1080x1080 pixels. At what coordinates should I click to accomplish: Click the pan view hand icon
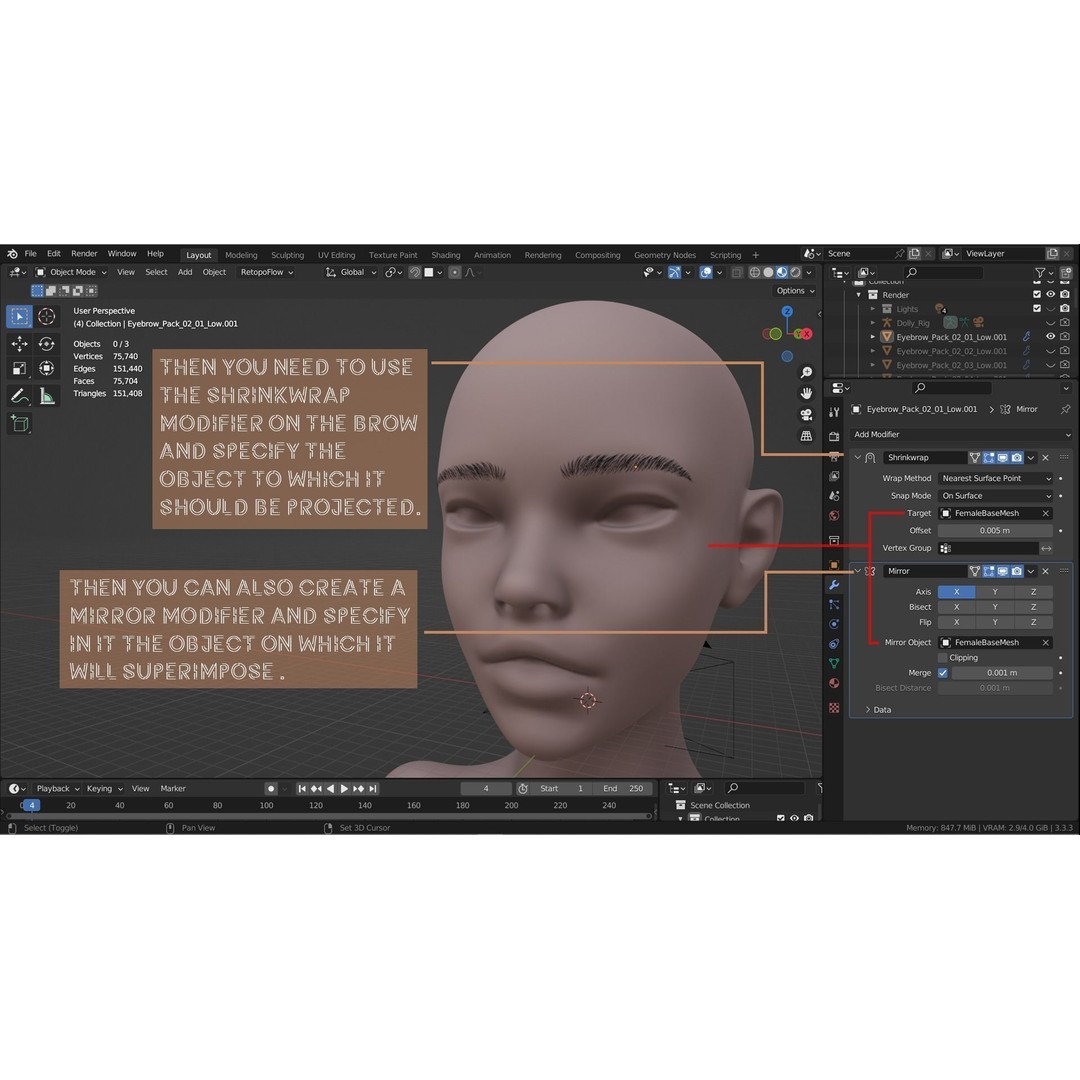coord(806,393)
